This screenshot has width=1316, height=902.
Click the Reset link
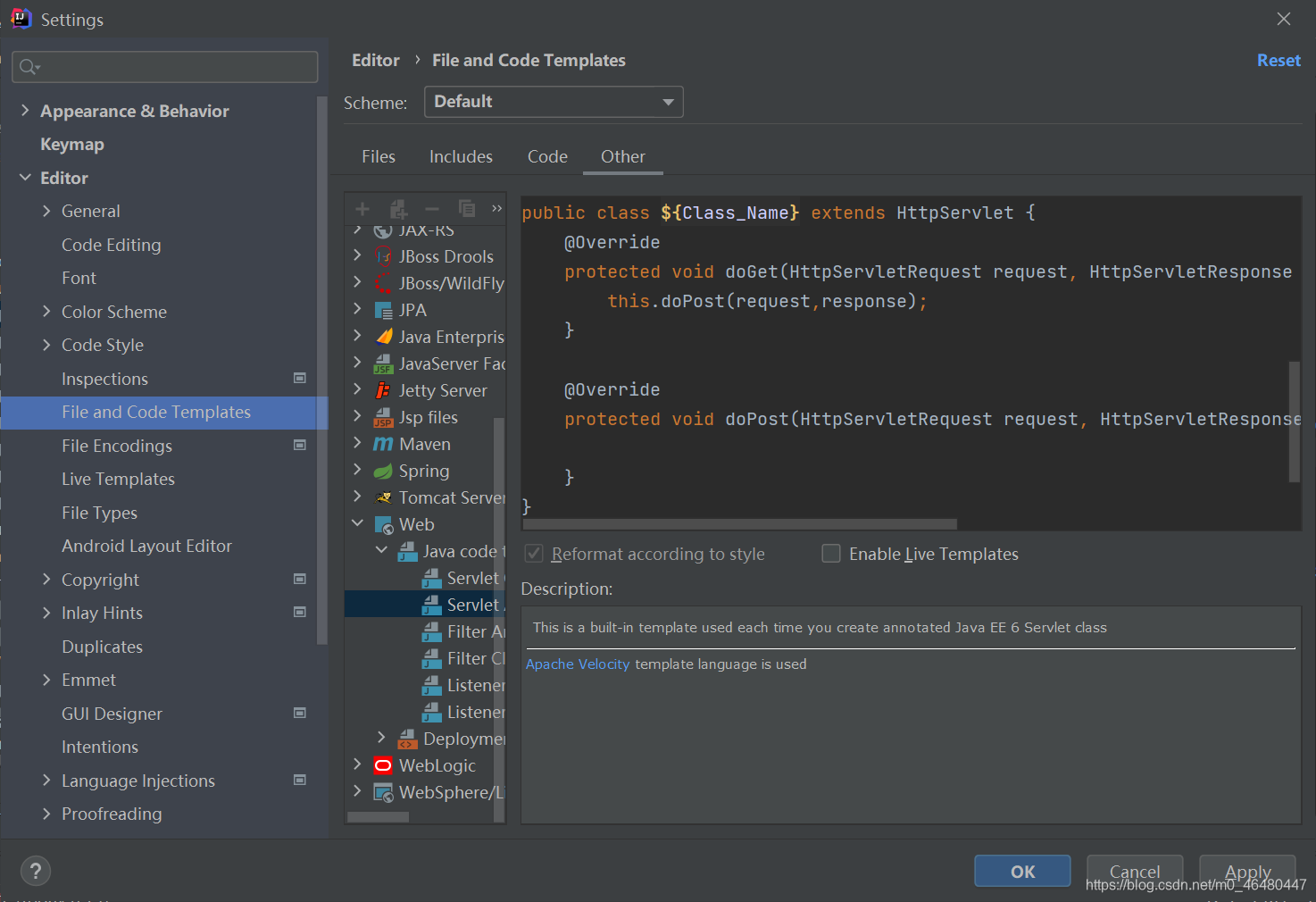tap(1279, 60)
